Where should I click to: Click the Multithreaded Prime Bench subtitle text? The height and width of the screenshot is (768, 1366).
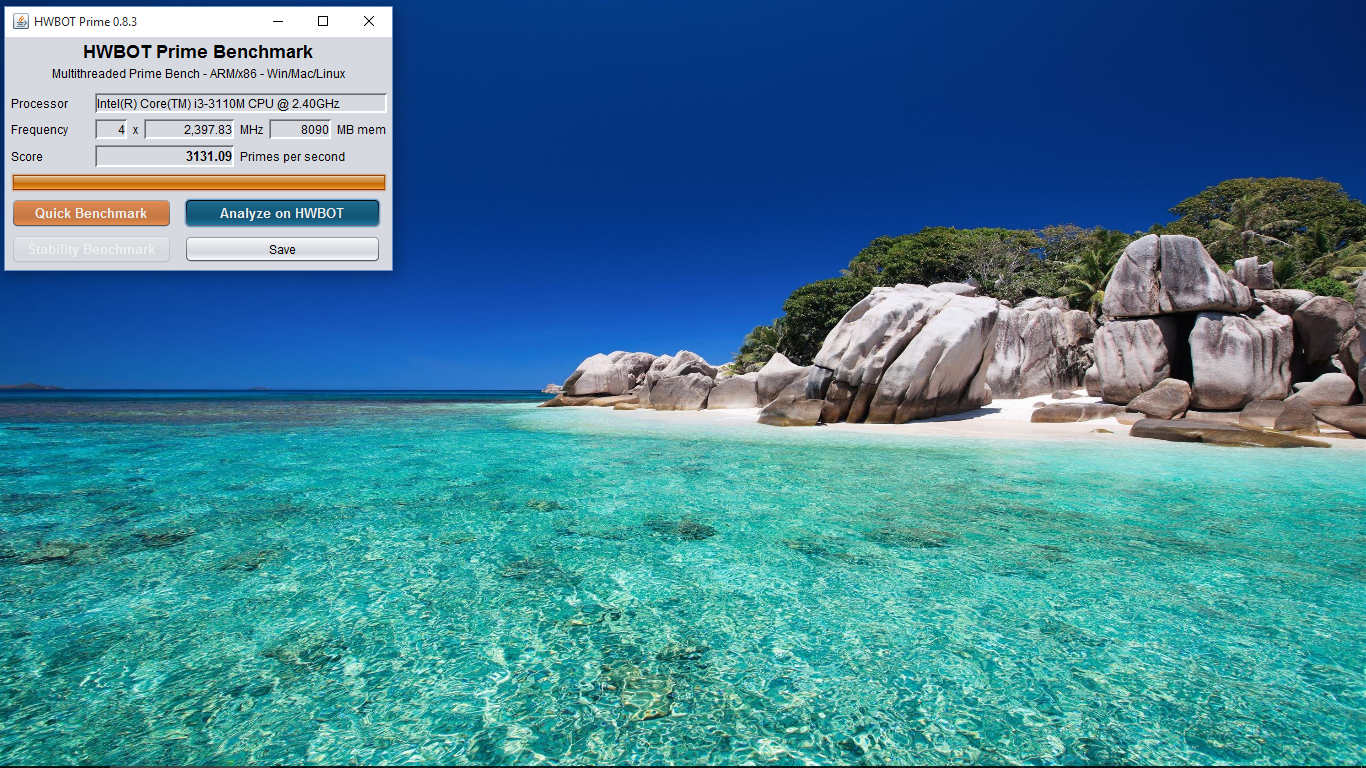click(198, 74)
